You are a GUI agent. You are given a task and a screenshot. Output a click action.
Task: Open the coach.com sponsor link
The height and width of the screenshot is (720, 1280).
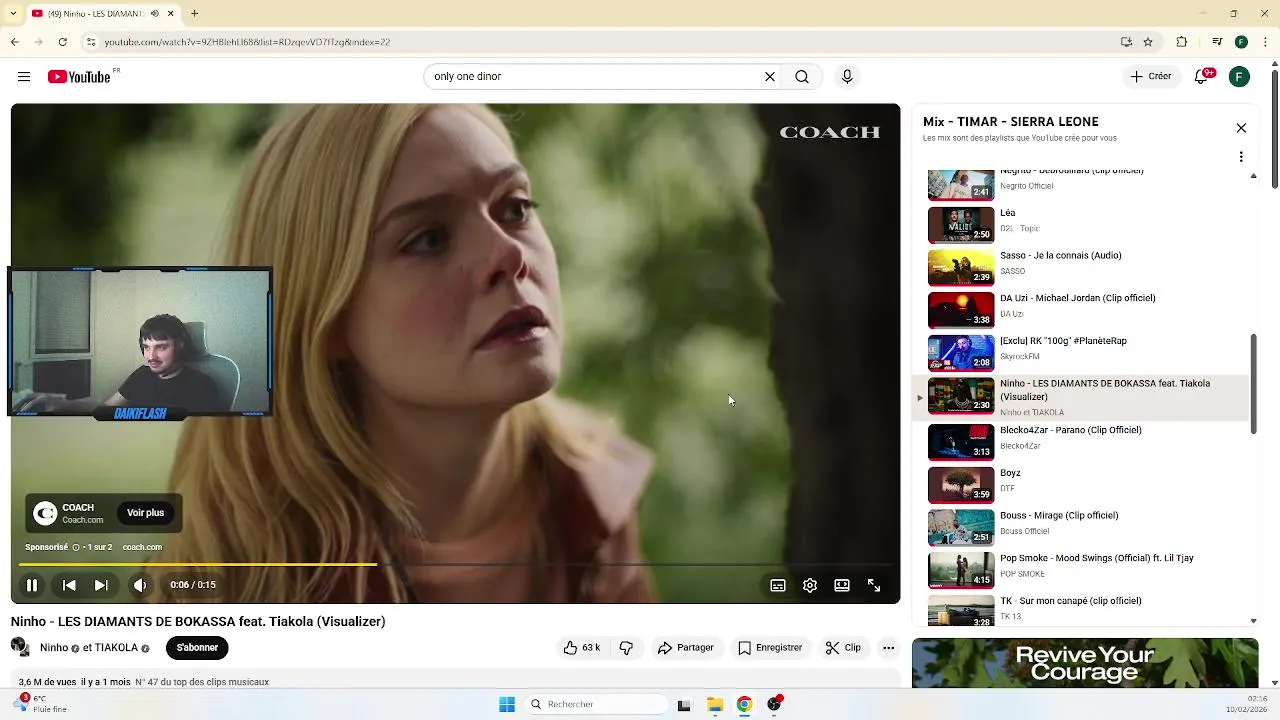click(x=142, y=547)
